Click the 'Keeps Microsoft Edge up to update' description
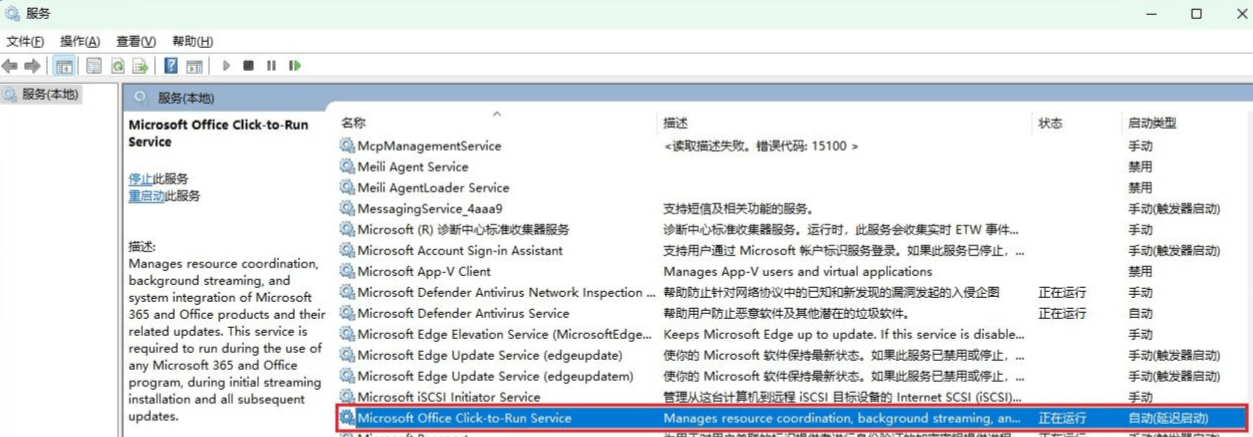Viewport: 1253px width, 437px height. click(844, 334)
